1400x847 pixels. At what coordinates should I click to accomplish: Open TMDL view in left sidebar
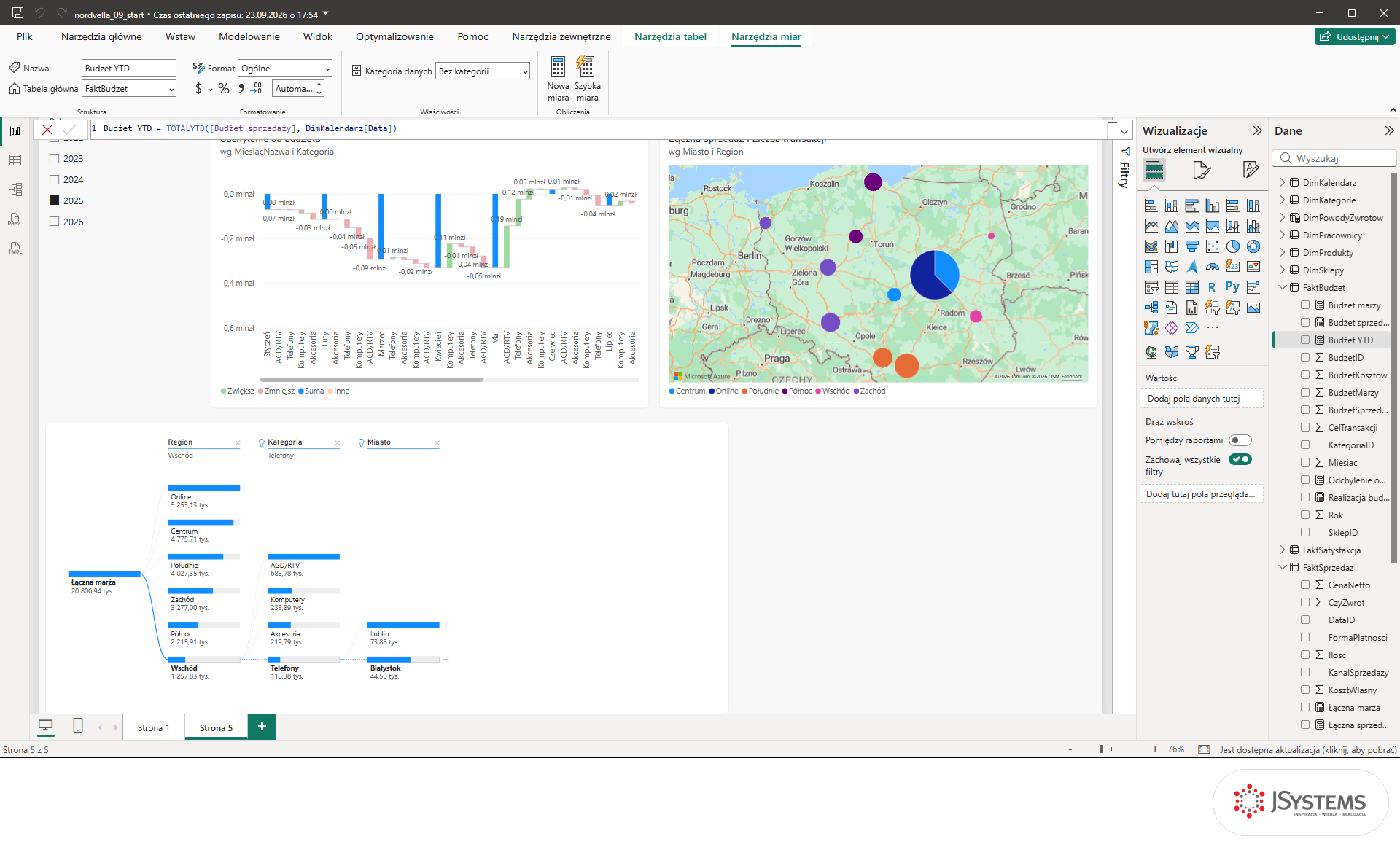tap(15, 248)
